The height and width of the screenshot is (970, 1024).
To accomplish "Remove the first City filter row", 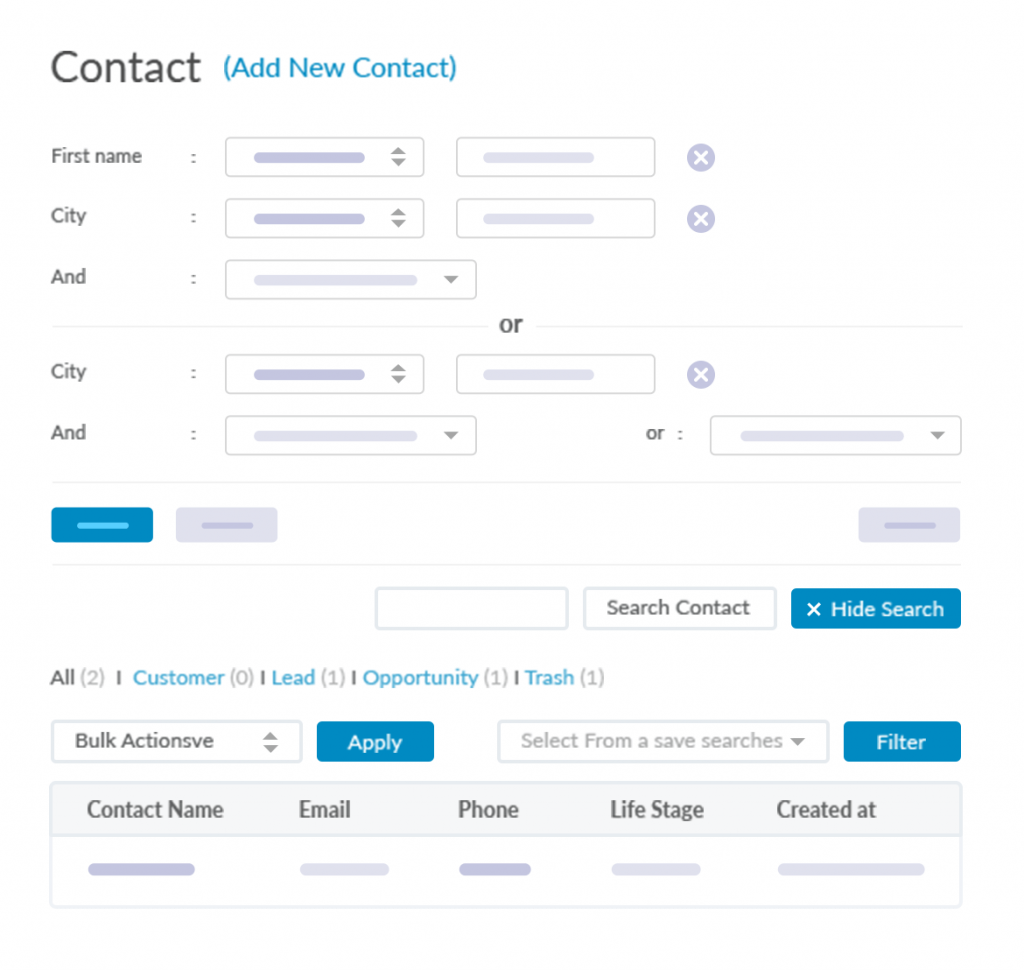I will pyautogui.click(x=701, y=219).
